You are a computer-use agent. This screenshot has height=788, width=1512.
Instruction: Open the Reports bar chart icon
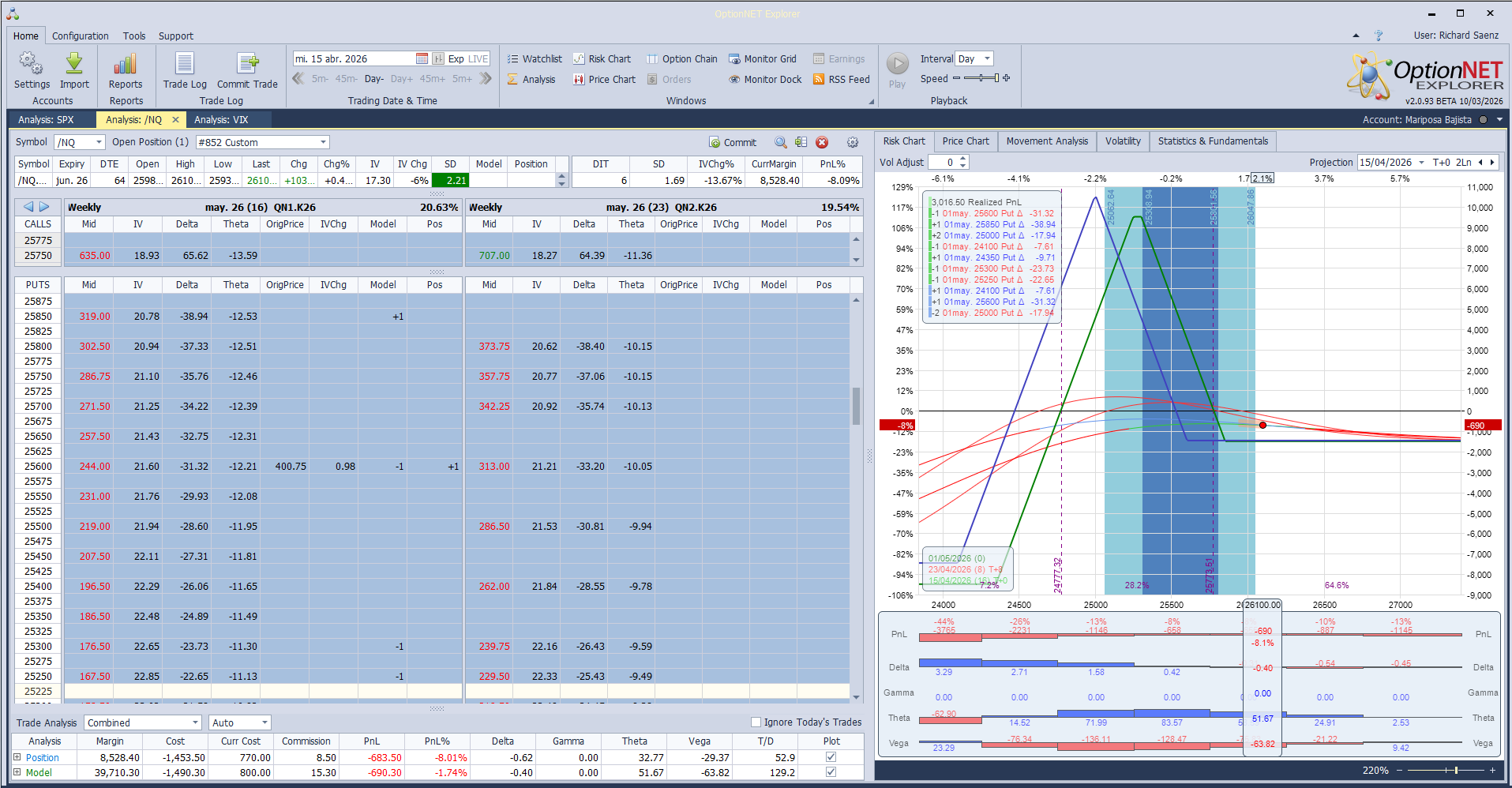[126, 63]
